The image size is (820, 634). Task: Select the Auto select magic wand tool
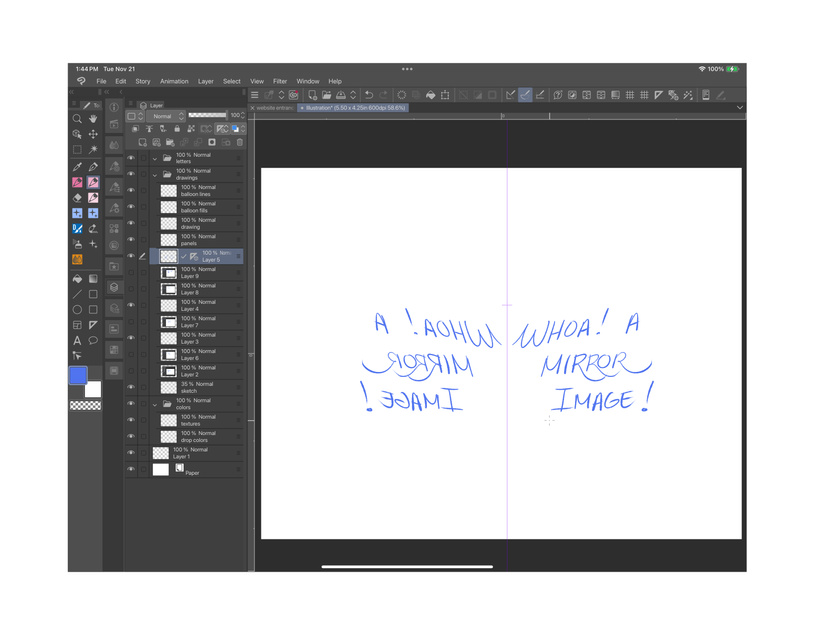click(x=93, y=150)
